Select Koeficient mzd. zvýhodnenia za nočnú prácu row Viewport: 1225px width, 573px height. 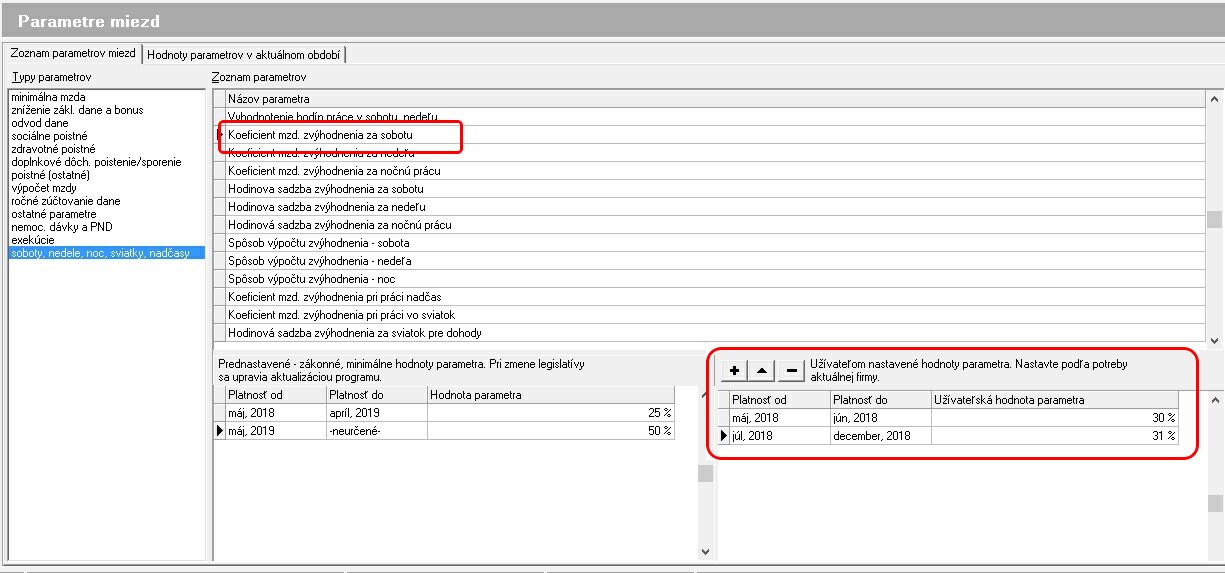coord(715,171)
